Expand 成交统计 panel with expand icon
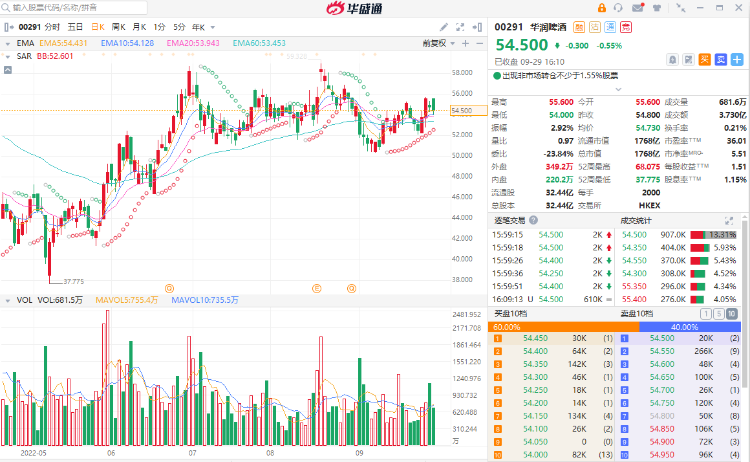The image size is (750, 462). [x=729, y=220]
